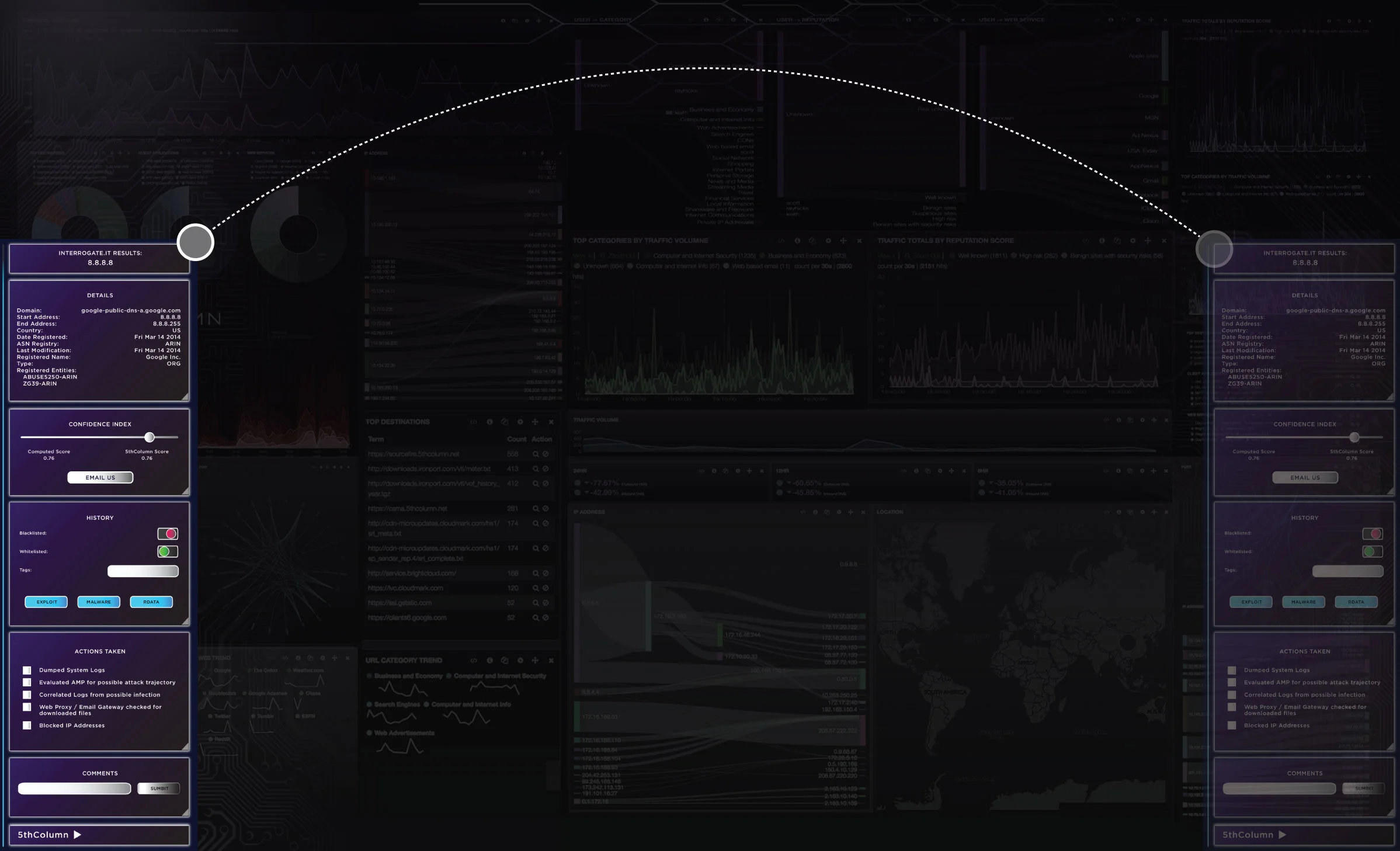Click the move icon on Top Destinations panel
1400x851 pixels.
535,422
